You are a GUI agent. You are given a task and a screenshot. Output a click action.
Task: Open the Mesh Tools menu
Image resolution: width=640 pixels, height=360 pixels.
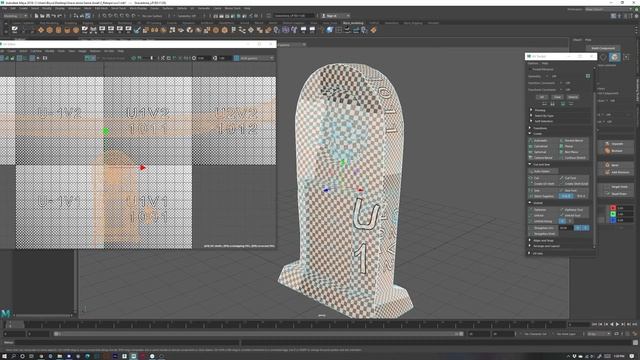119,9
